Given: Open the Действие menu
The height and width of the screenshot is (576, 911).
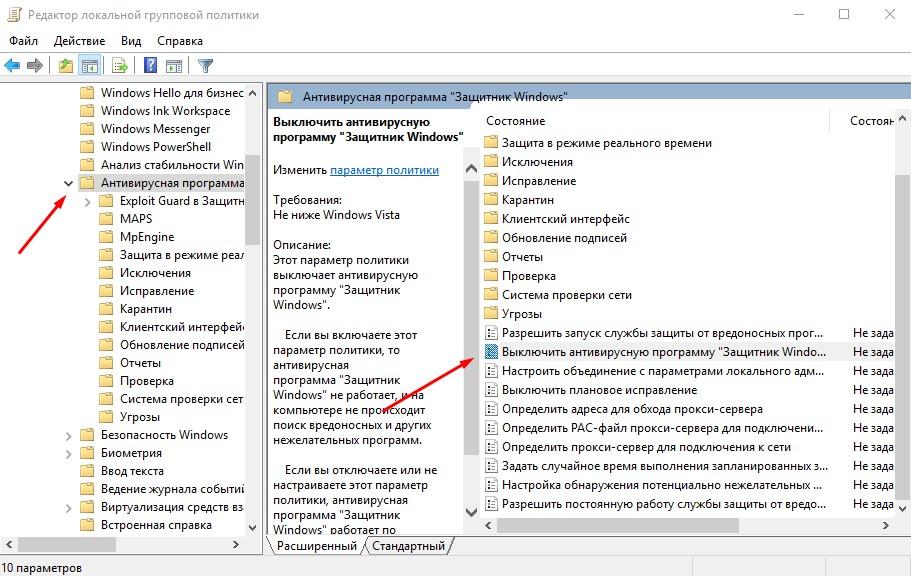Looking at the screenshot, I should 78,41.
